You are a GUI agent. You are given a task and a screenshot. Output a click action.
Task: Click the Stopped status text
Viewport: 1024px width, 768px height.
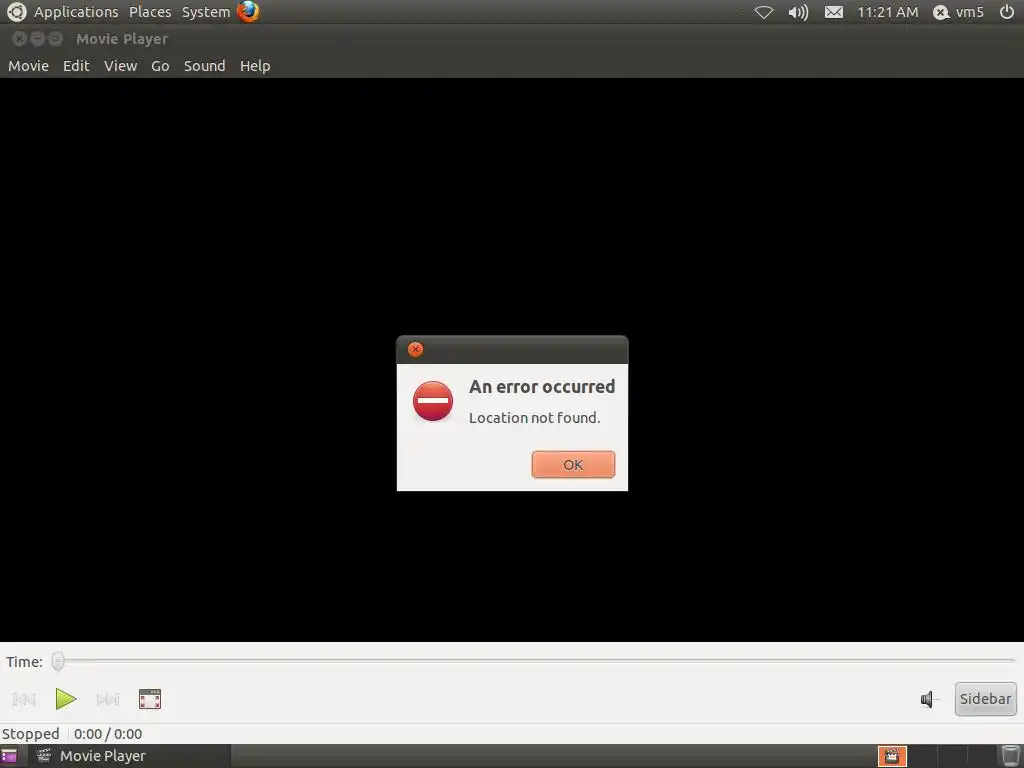31,734
